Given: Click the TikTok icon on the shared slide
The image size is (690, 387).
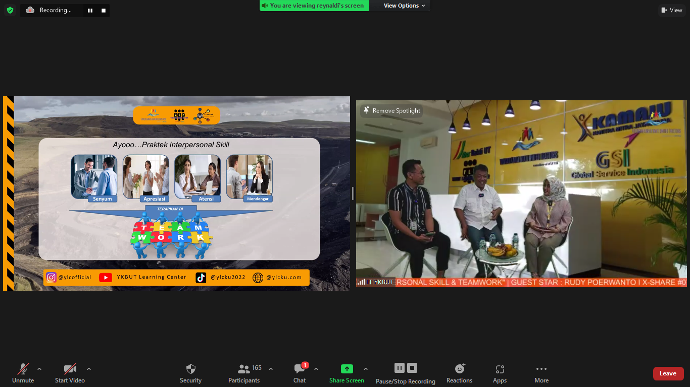Looking at the screenshot, I should (x=201, y=277).
